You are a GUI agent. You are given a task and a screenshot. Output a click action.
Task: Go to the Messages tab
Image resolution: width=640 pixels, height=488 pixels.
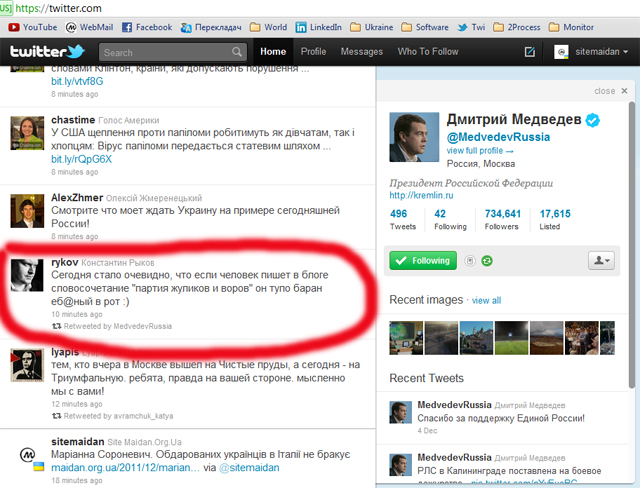[x=361, y=51]
